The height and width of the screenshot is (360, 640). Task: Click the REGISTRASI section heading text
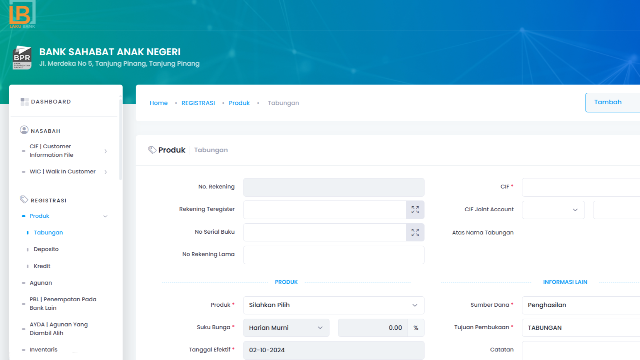point(49,200)
